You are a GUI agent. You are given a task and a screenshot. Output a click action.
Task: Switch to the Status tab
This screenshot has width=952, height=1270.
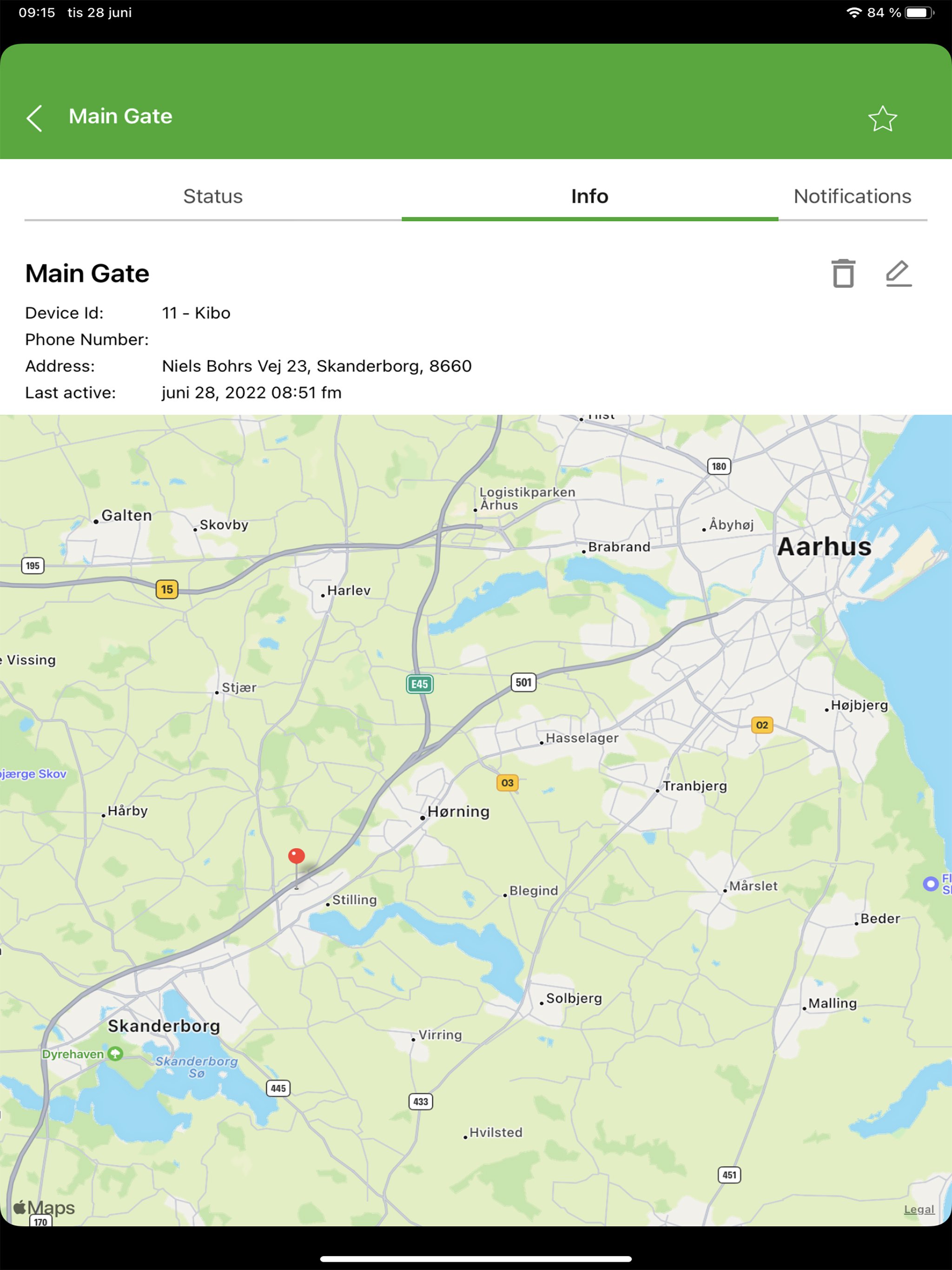coord(212,196)
